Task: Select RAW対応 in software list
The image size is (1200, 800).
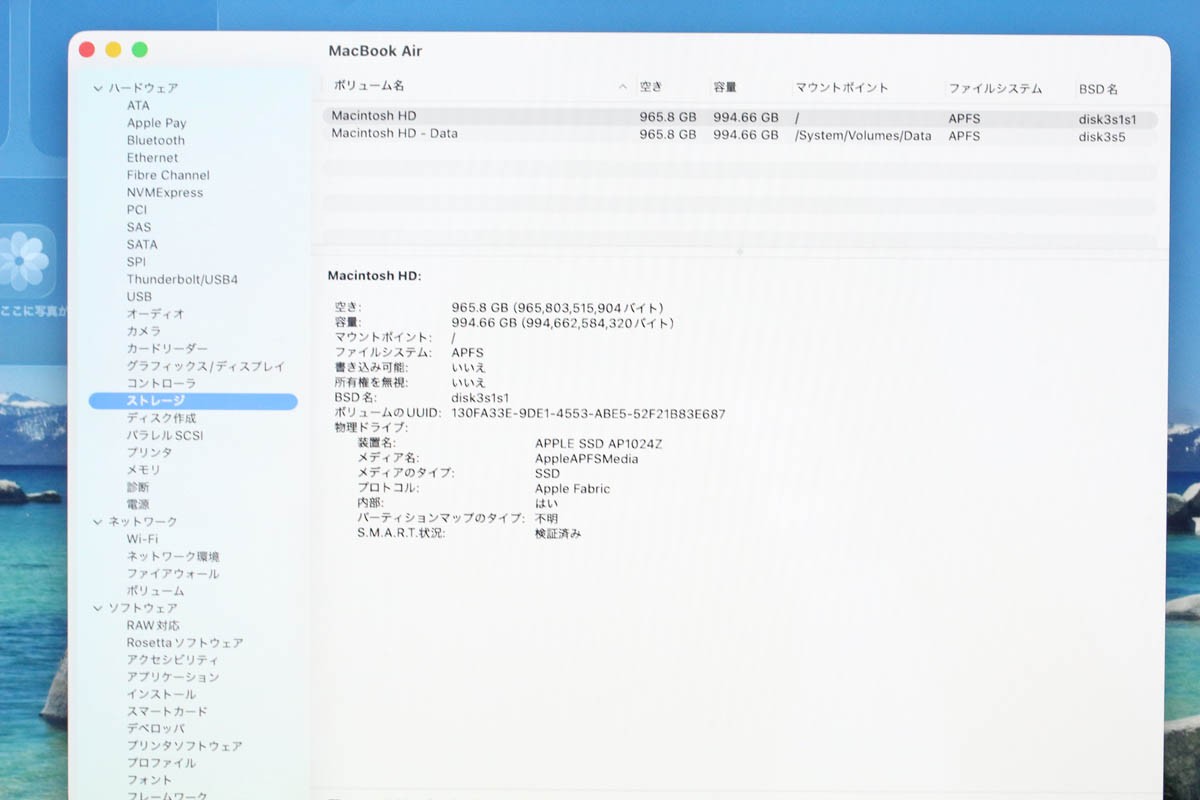Action: 153,626
